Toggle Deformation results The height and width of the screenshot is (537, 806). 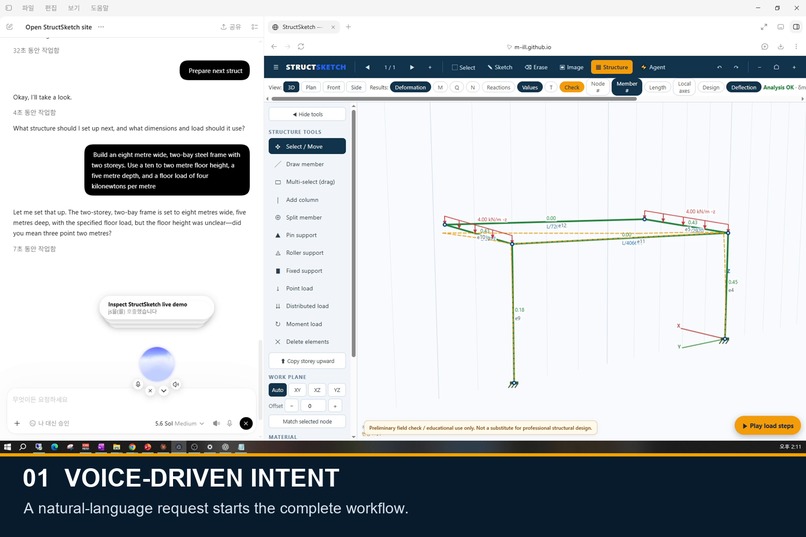(x=410, y=87)
